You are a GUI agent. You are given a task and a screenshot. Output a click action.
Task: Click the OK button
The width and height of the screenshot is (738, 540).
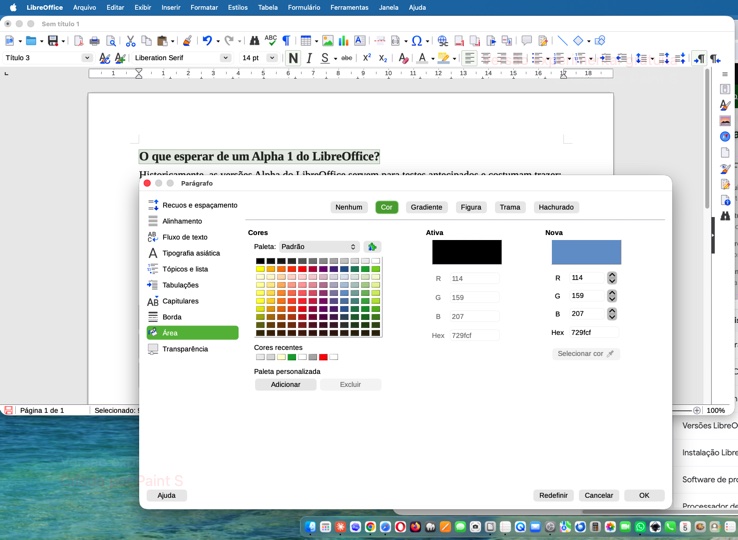pos(644,495)
